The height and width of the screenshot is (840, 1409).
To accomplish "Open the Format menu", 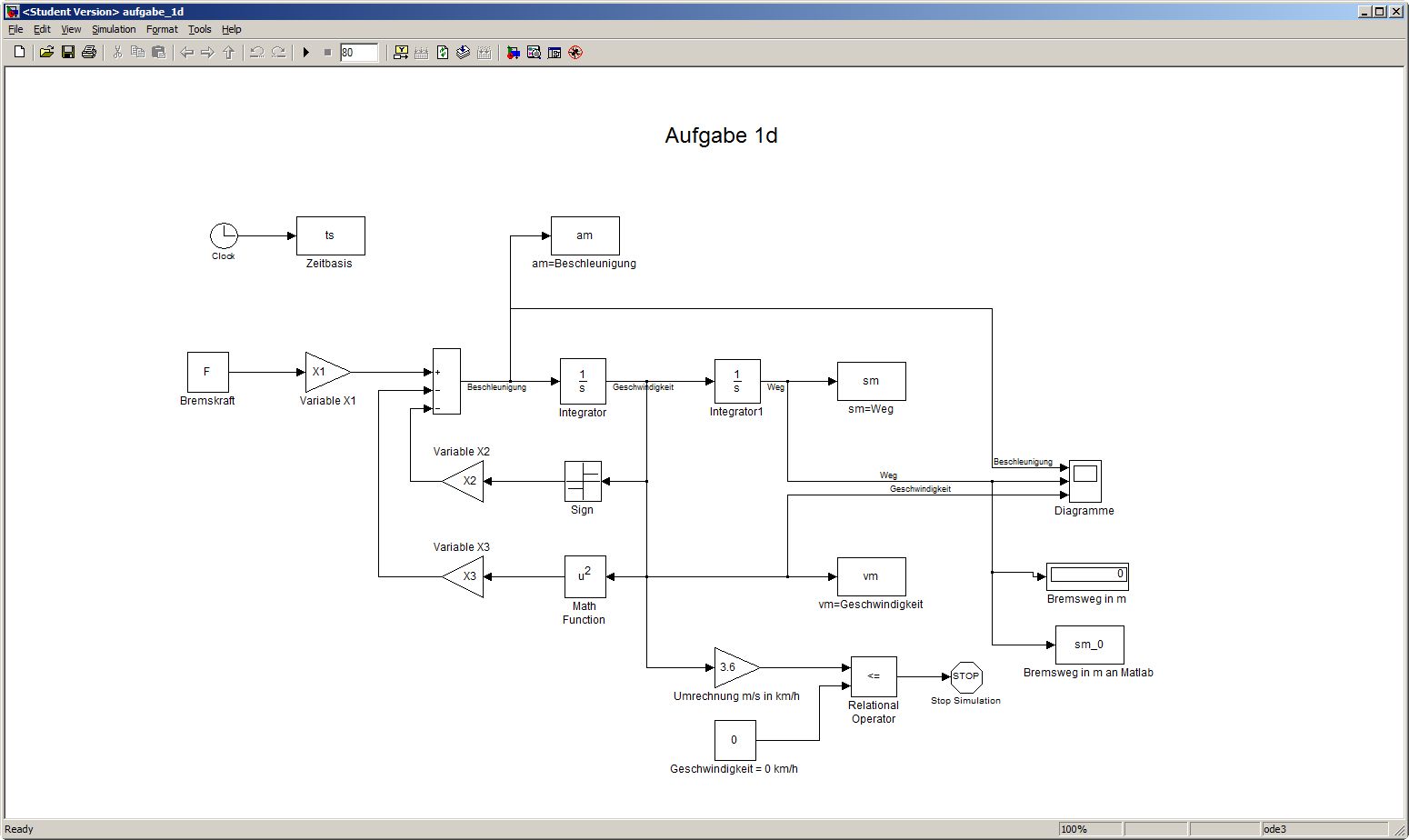I will coord(162,29).
